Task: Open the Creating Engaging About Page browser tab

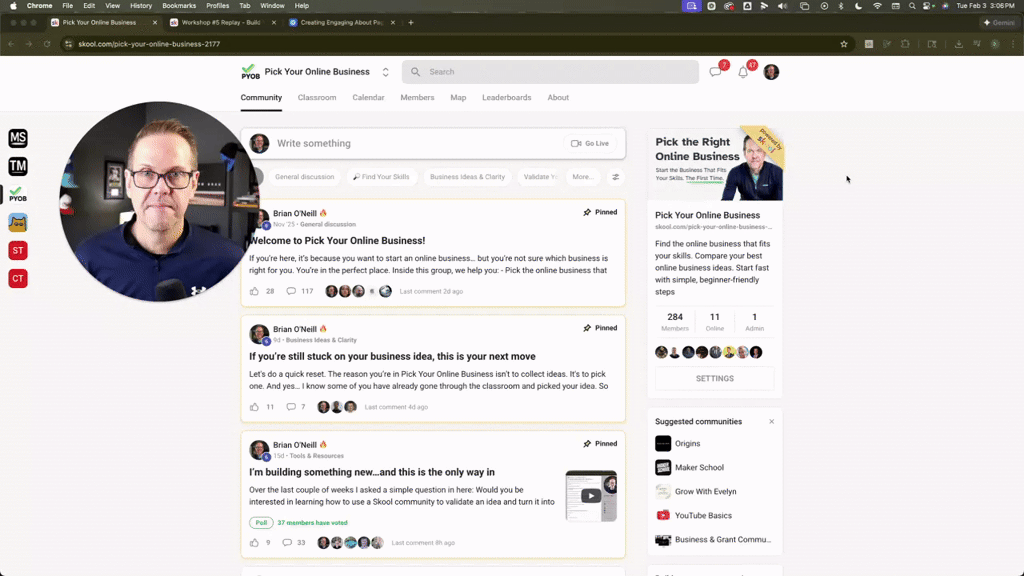Action: coord(342,22)
